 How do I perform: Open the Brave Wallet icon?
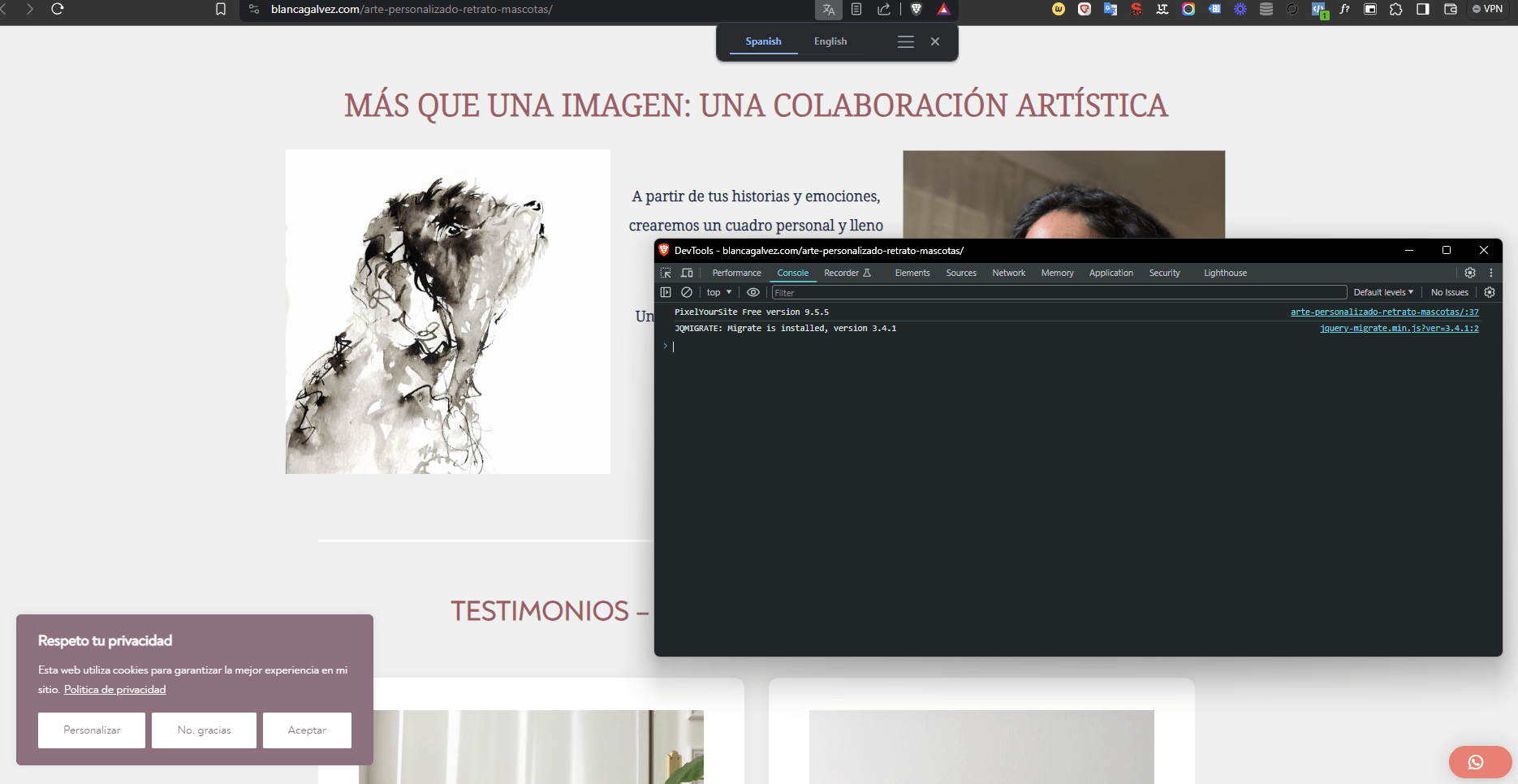(1451, 9)
